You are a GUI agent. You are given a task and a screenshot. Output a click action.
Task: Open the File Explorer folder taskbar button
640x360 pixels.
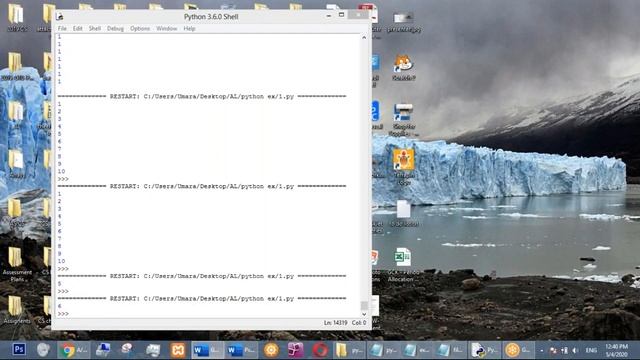tap(349, 350)
